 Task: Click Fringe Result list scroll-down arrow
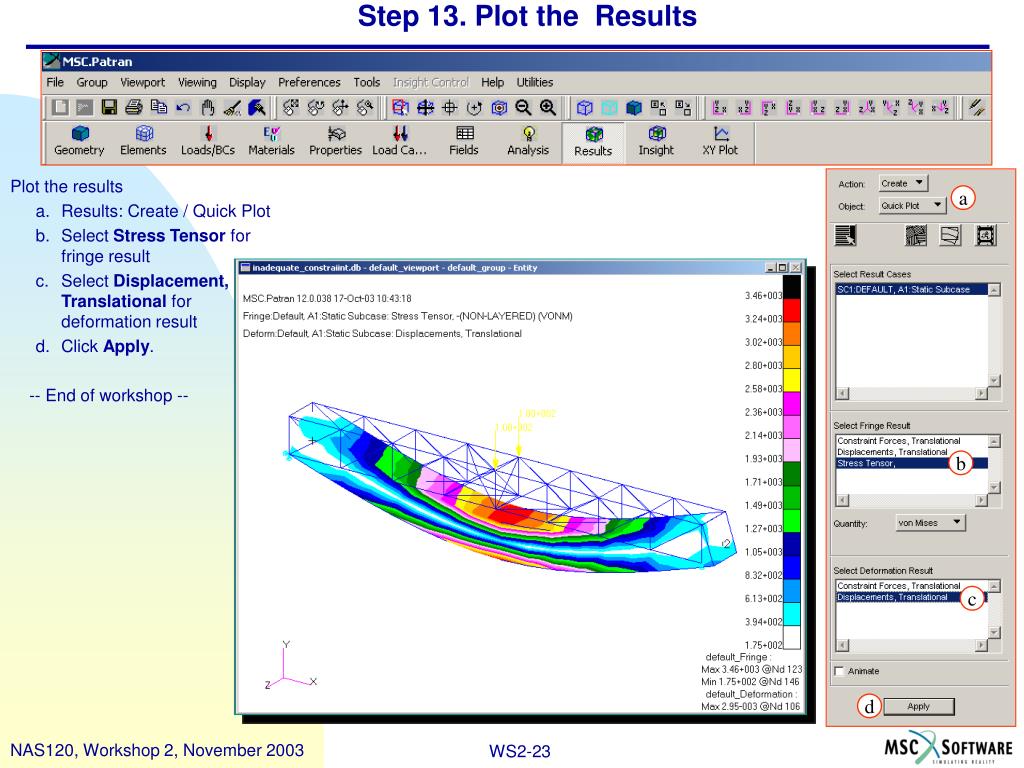pos(994,487)
